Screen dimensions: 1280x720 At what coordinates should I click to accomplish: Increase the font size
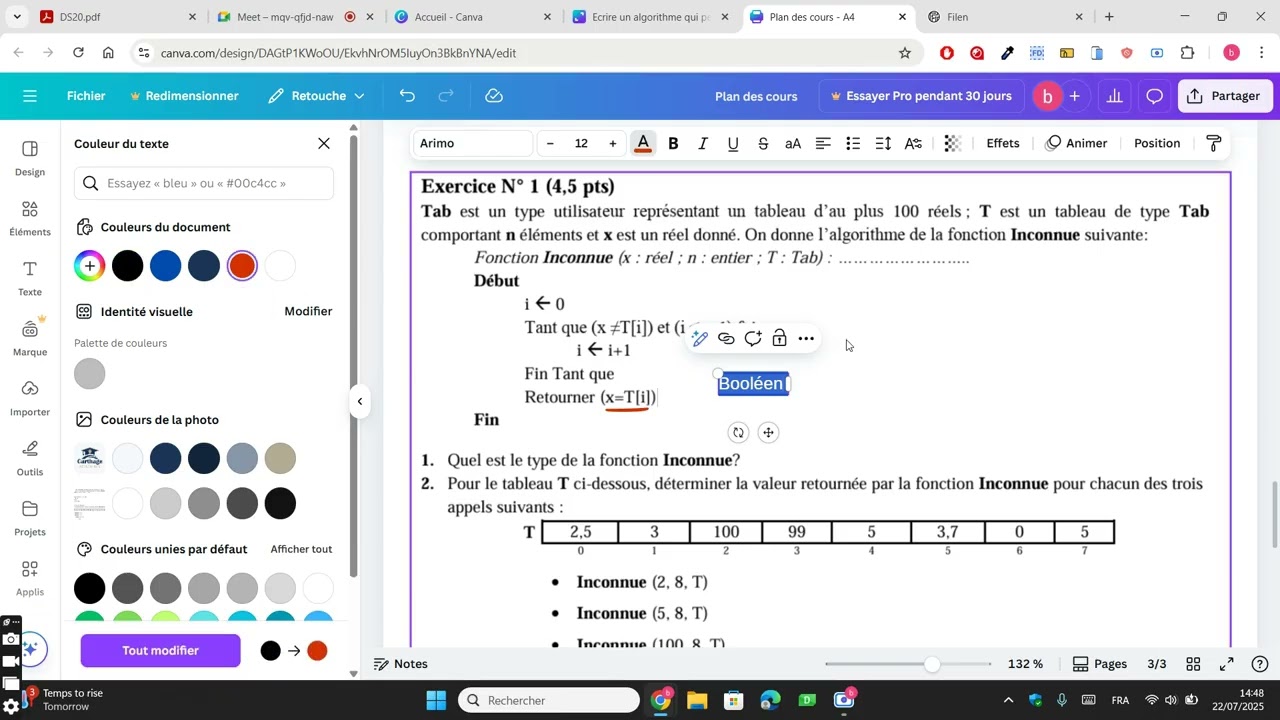click(613, 144)
